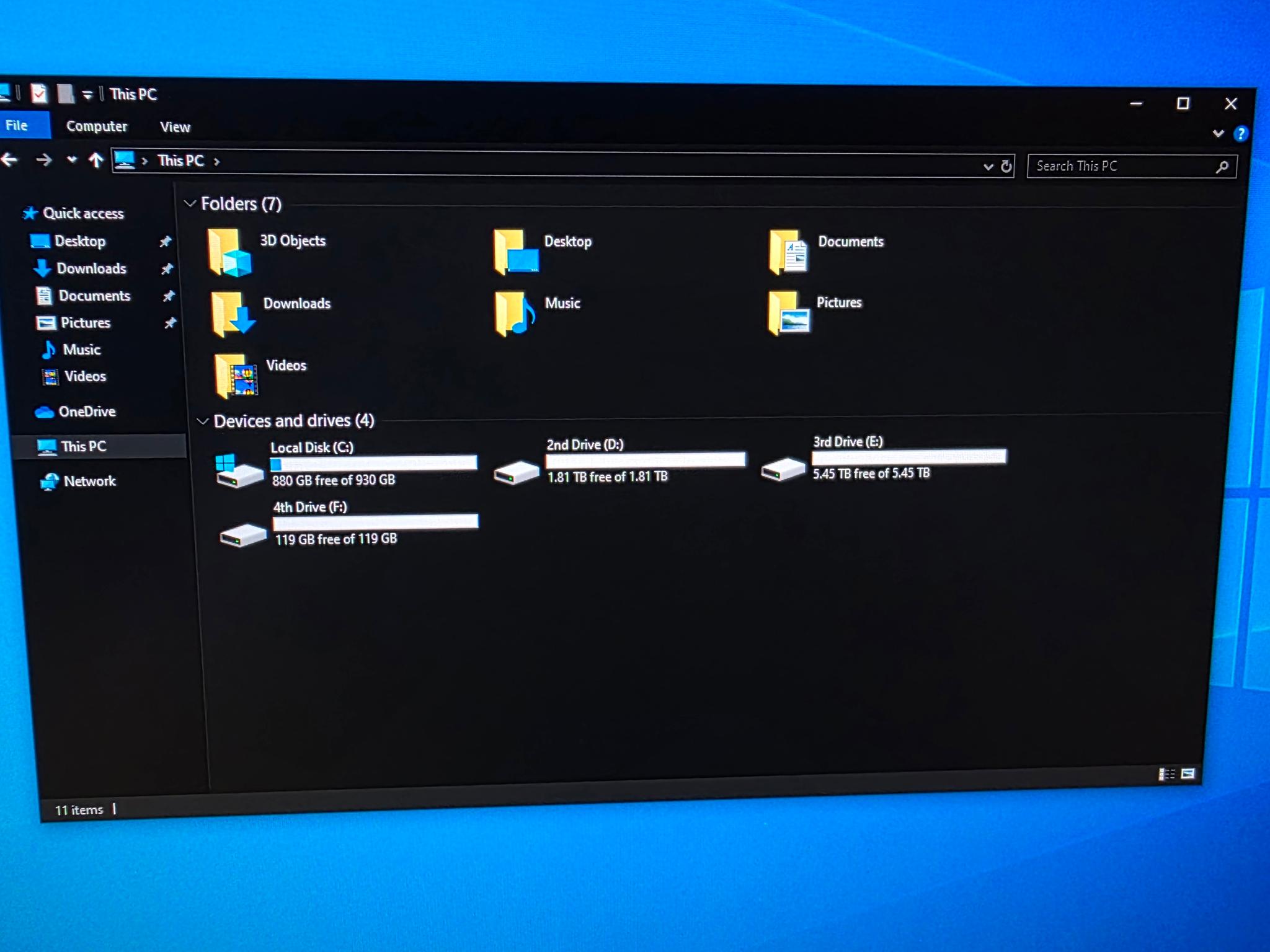
Task: Unpin Pictures using its pin icon
Action: pyautogui.click(x=170, y=322)
